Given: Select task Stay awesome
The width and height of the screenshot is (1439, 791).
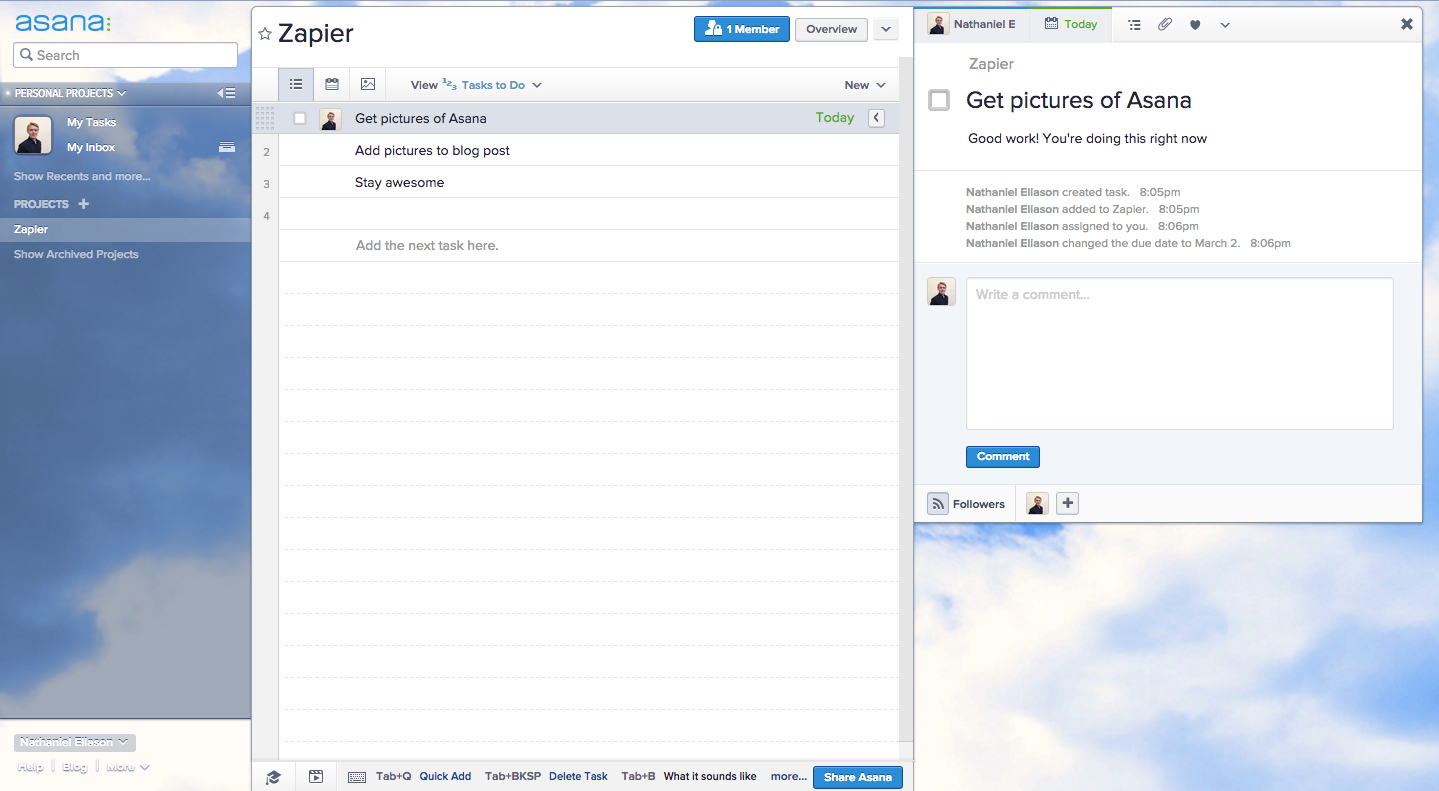Looking at the screenshot, I should (399, 182).
